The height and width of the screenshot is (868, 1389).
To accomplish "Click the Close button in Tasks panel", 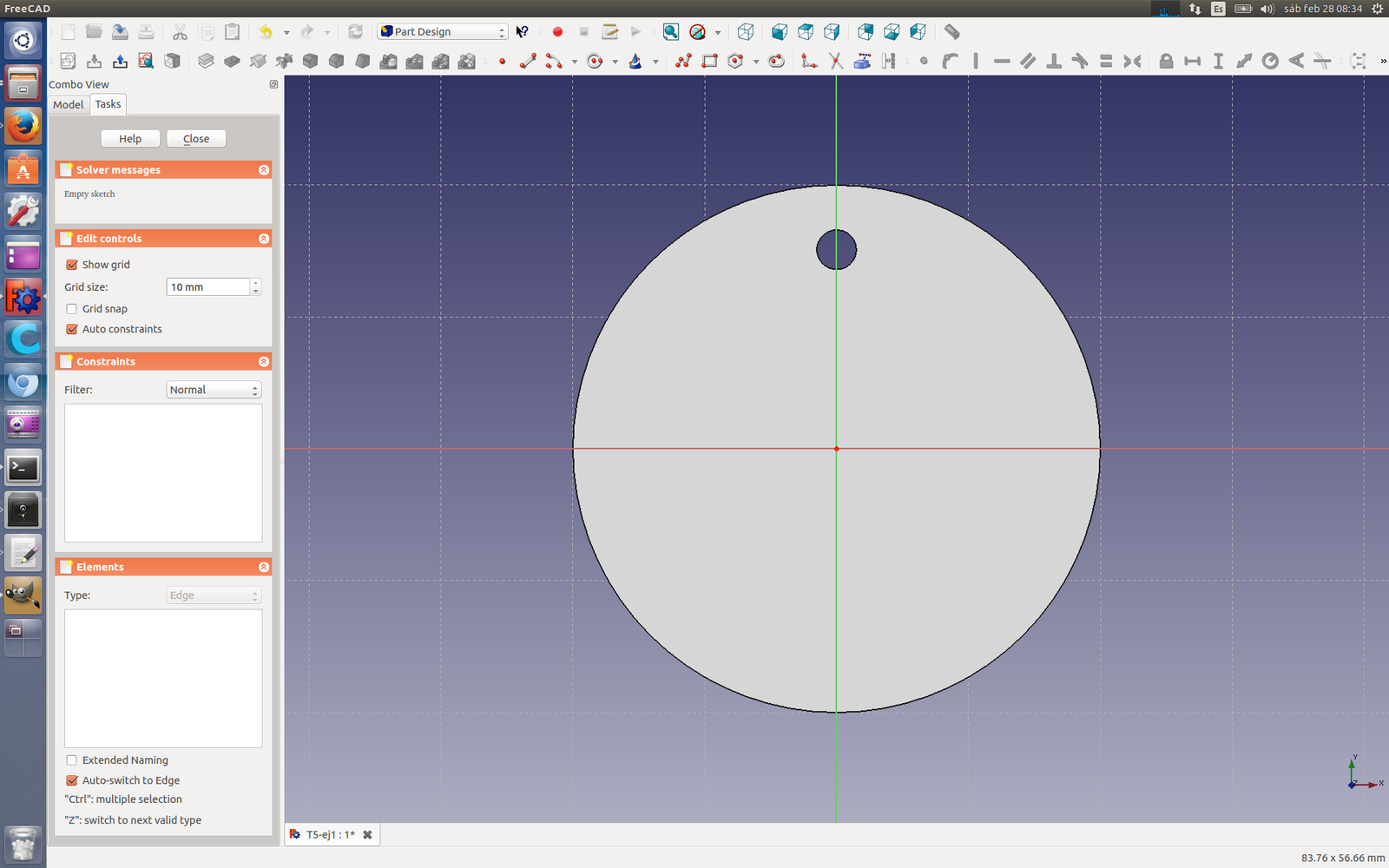I will pos(196,139).
